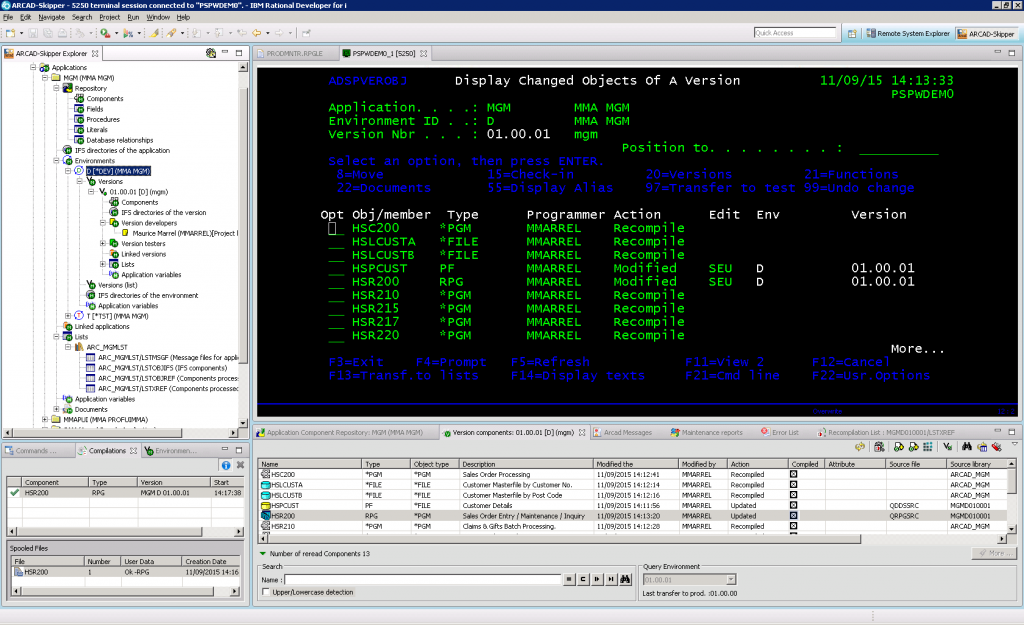Toggle Compiled checkbox for HSC200 row
The height and width of the screenshot is (625, 1024).
coord(793,475)
